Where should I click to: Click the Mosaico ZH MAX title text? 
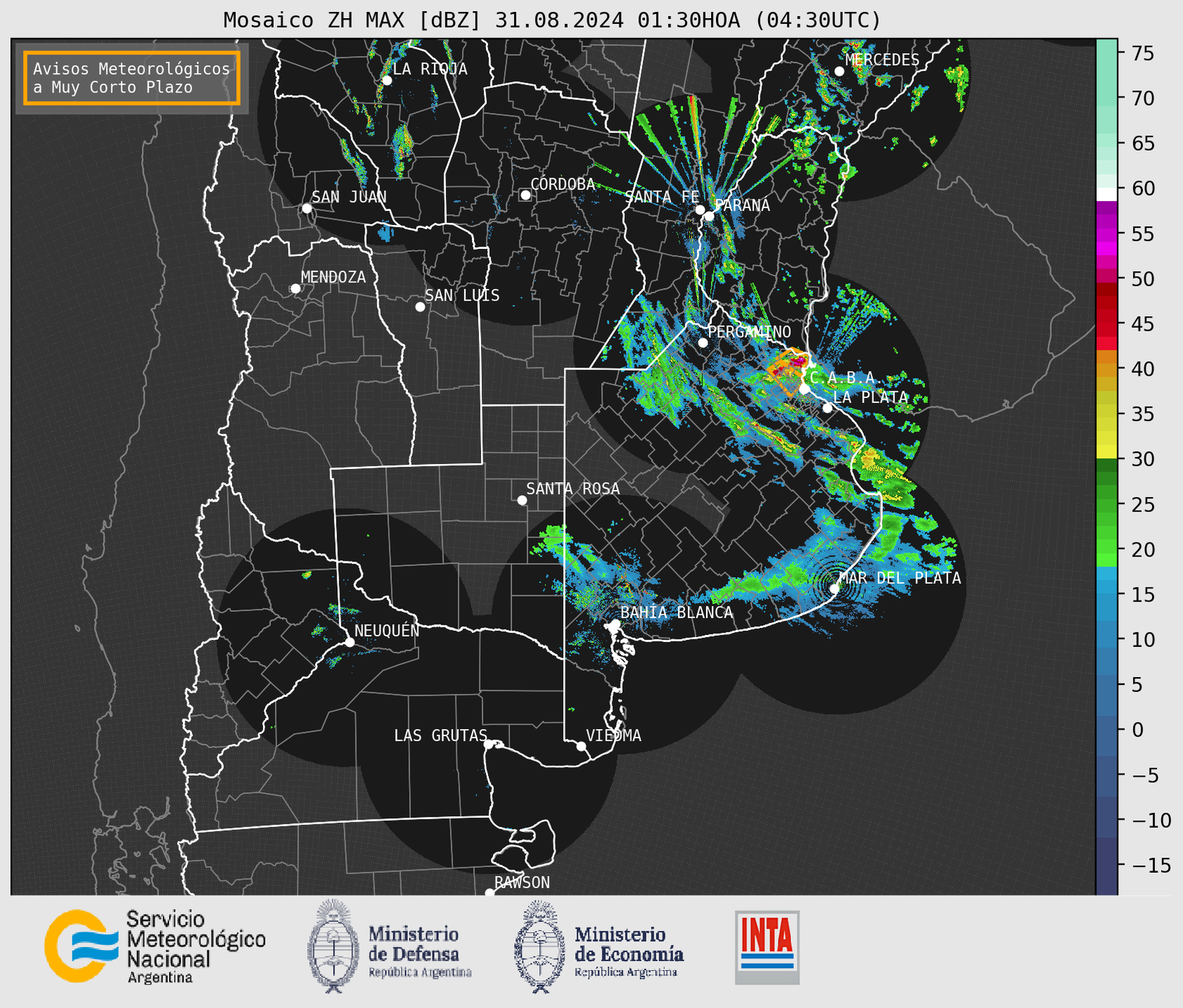(x=552, y=20)
